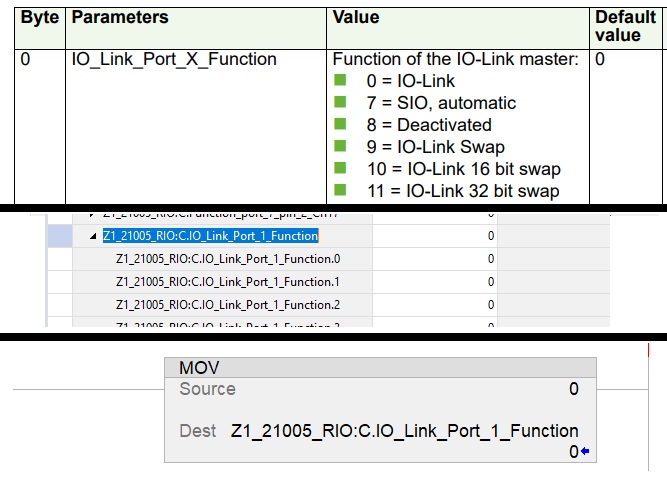Click the row selector cell beside IO_Link_Port_1_Function
The width and height of the screenshot is (667, 485).
tap(60, 236)
